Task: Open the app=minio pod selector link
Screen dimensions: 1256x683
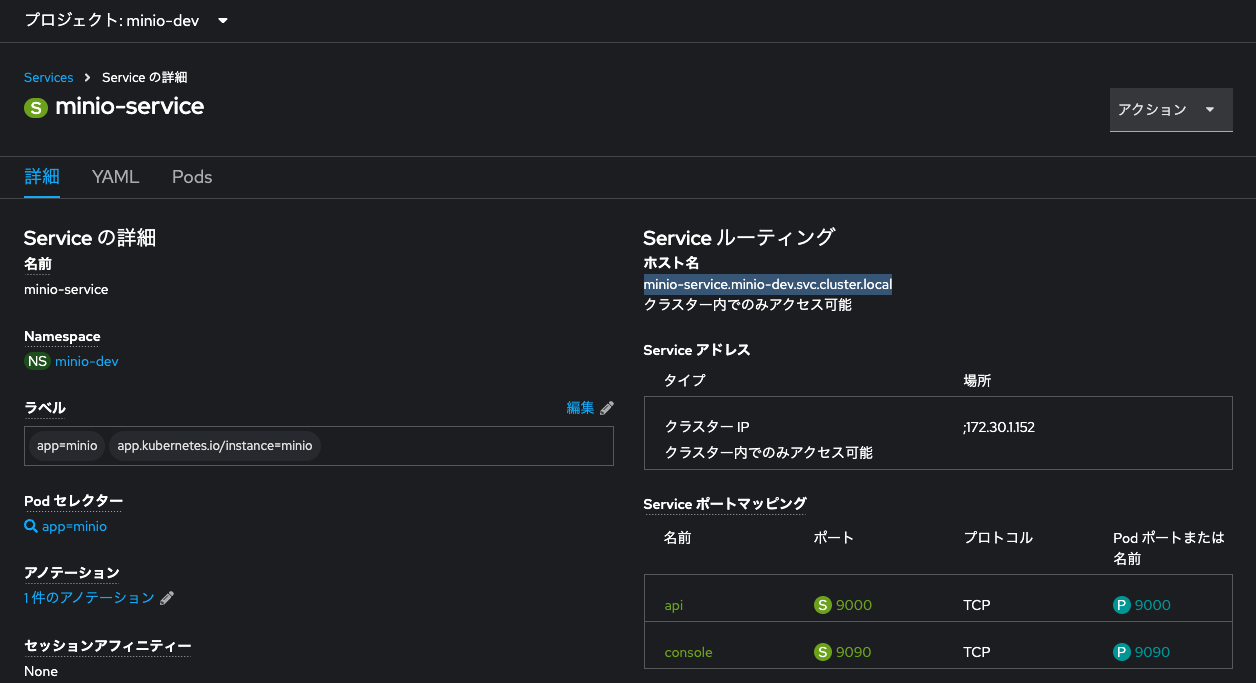Action: pyautogui.click(x=74, y=526)
